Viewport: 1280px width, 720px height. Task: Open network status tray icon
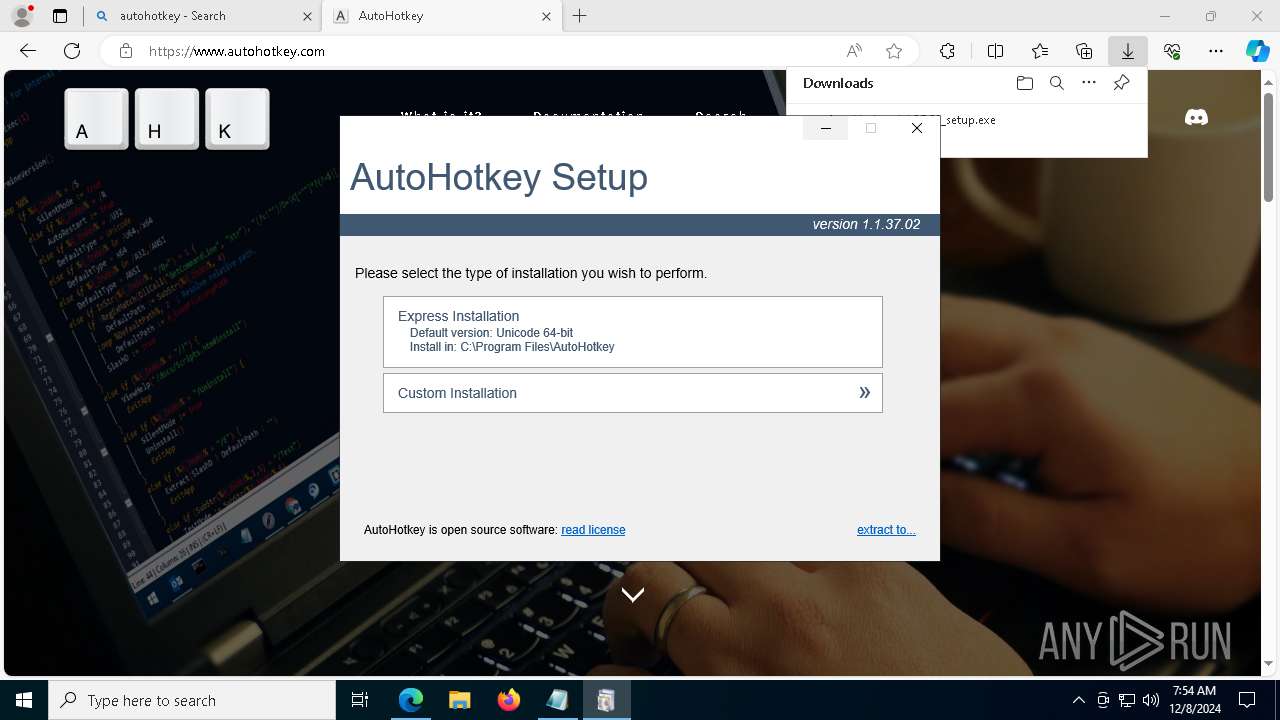(x=1127, y=700)
